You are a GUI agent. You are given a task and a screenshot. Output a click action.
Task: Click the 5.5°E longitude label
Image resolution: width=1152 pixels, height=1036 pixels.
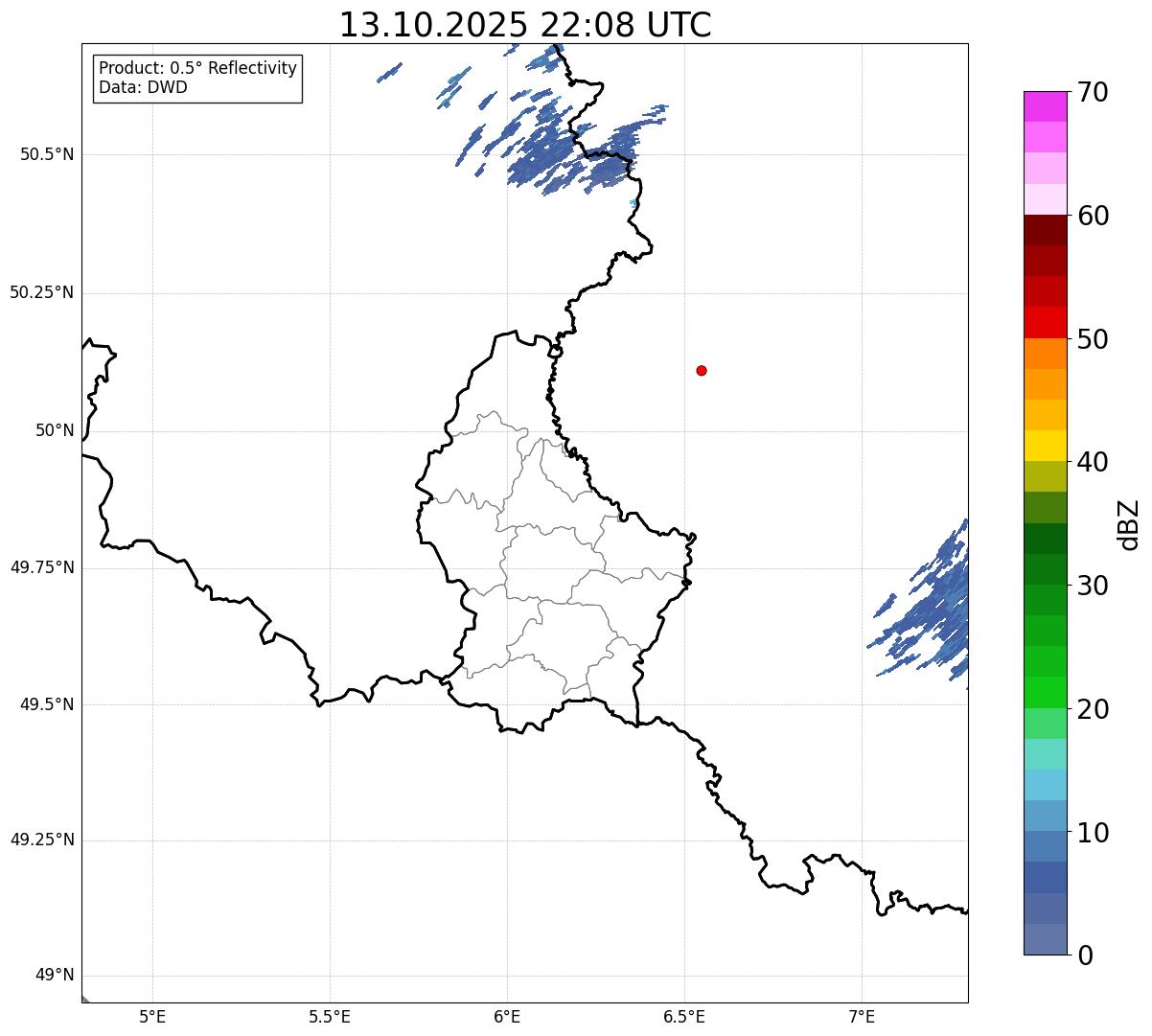pyautogui.click(x=330, y=1016)
